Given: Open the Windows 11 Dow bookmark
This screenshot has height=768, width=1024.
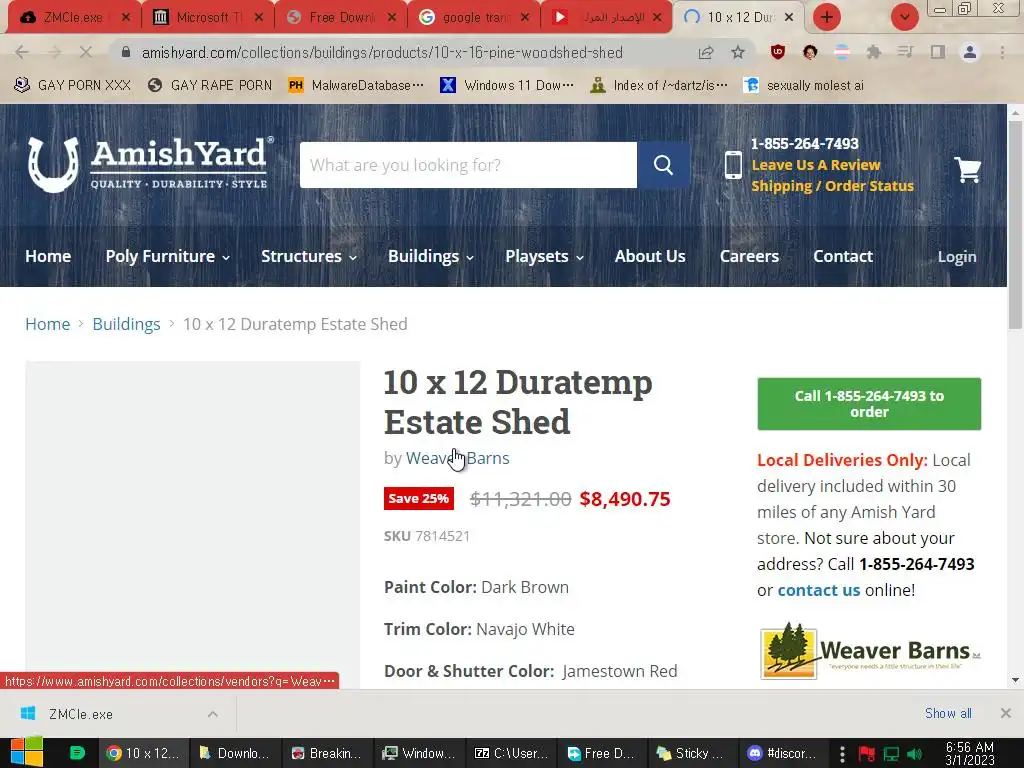Looking at the screenshot, I should point(507,86).
